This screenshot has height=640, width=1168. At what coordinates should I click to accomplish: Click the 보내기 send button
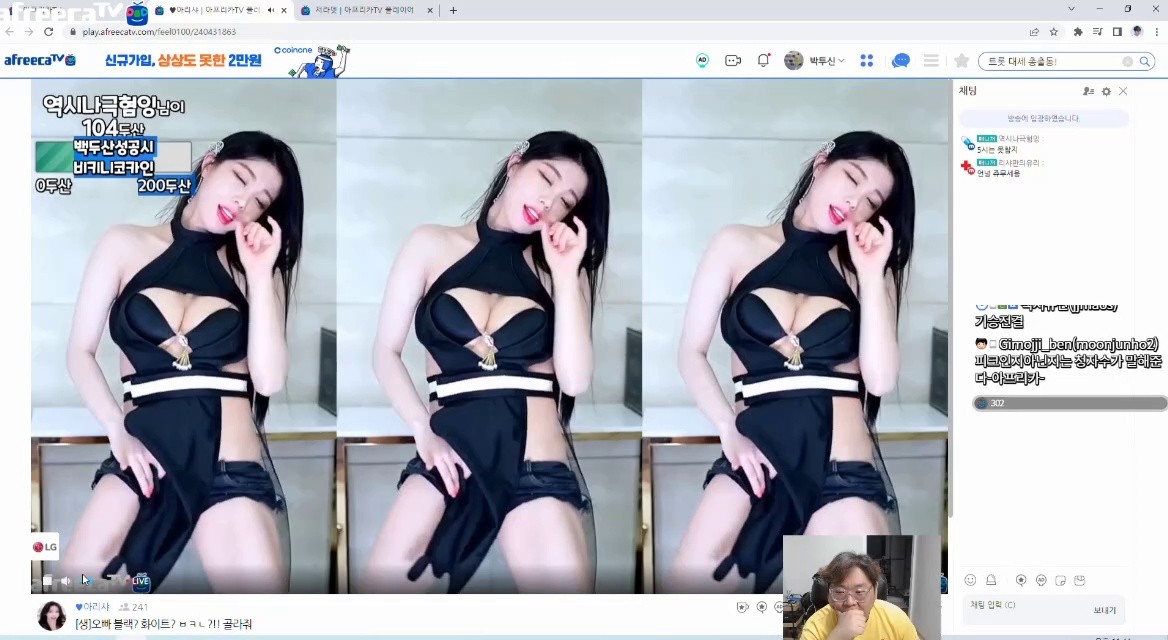point(1104,610)
